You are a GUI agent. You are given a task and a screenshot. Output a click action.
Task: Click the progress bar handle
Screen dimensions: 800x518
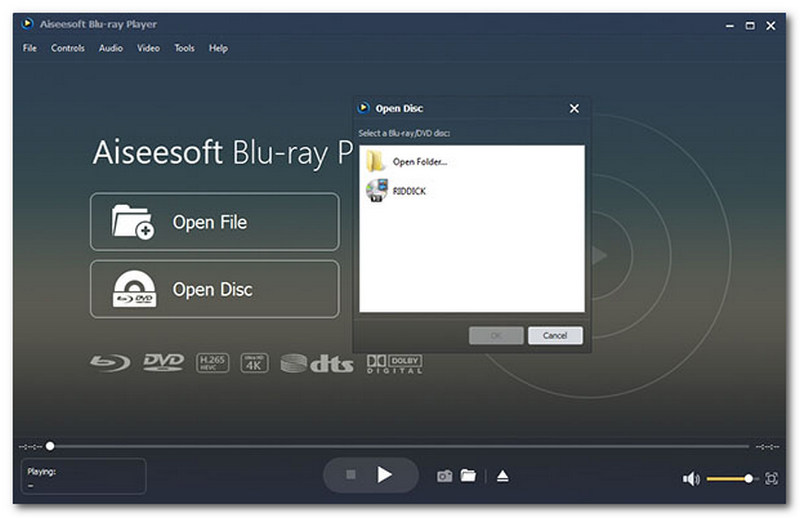(50, 446)
